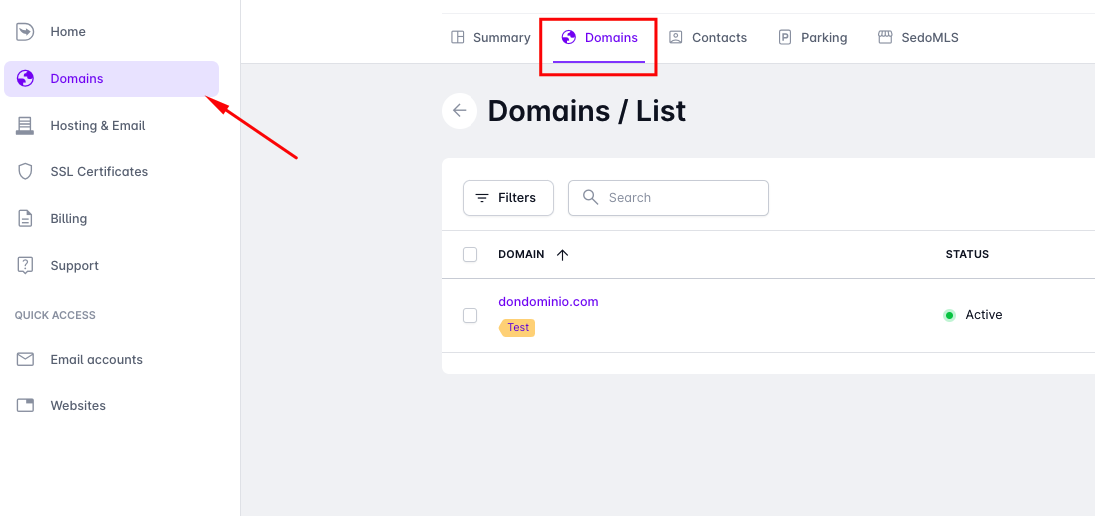This screenshot has width=1095, height=516.
Task: Click the Support question mark icon
Action: click(x=26, y=266)
